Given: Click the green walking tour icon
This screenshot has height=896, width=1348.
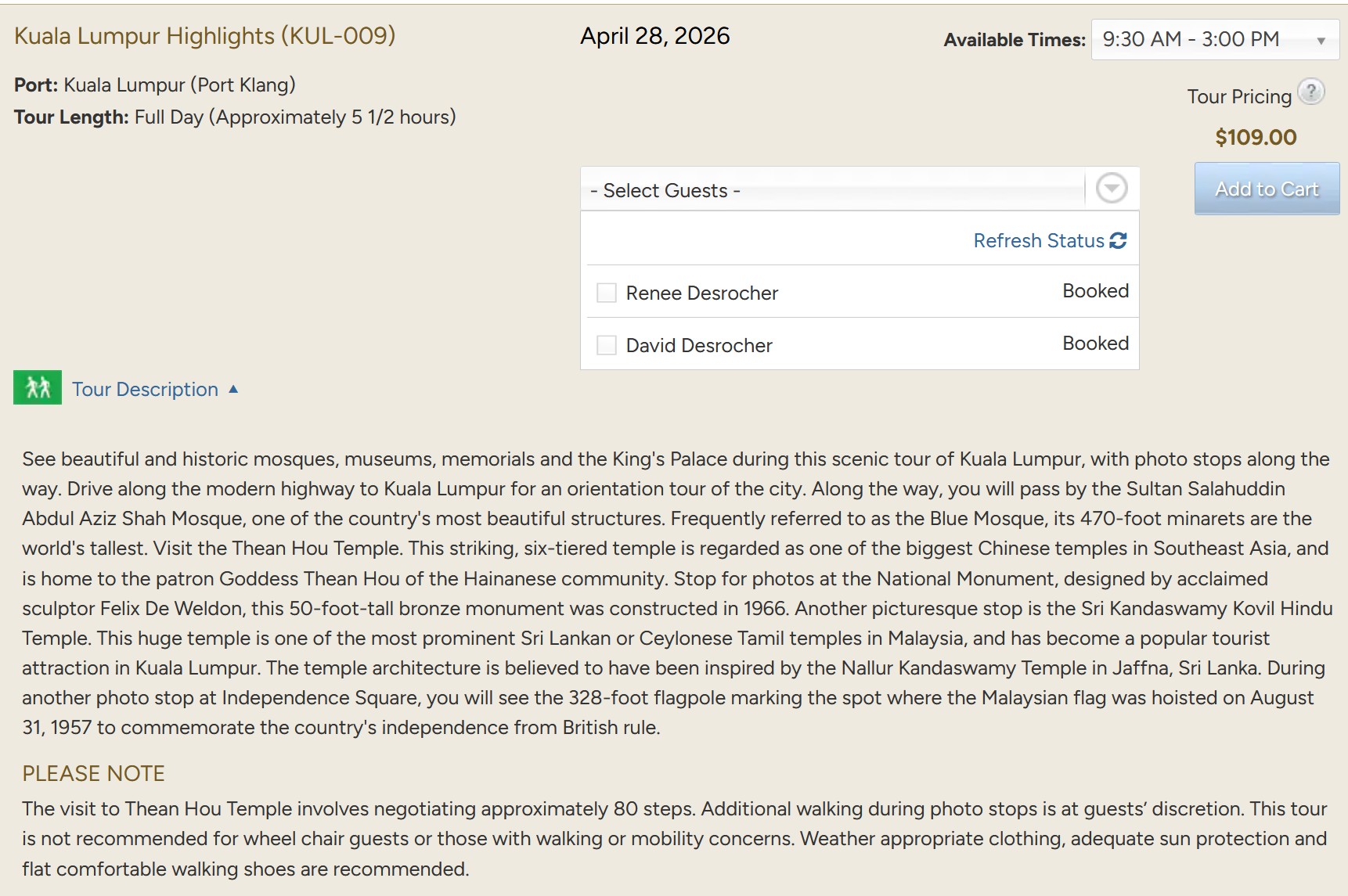Looking at the screenshot, I should pyautogui.click(x=38, y=387).
